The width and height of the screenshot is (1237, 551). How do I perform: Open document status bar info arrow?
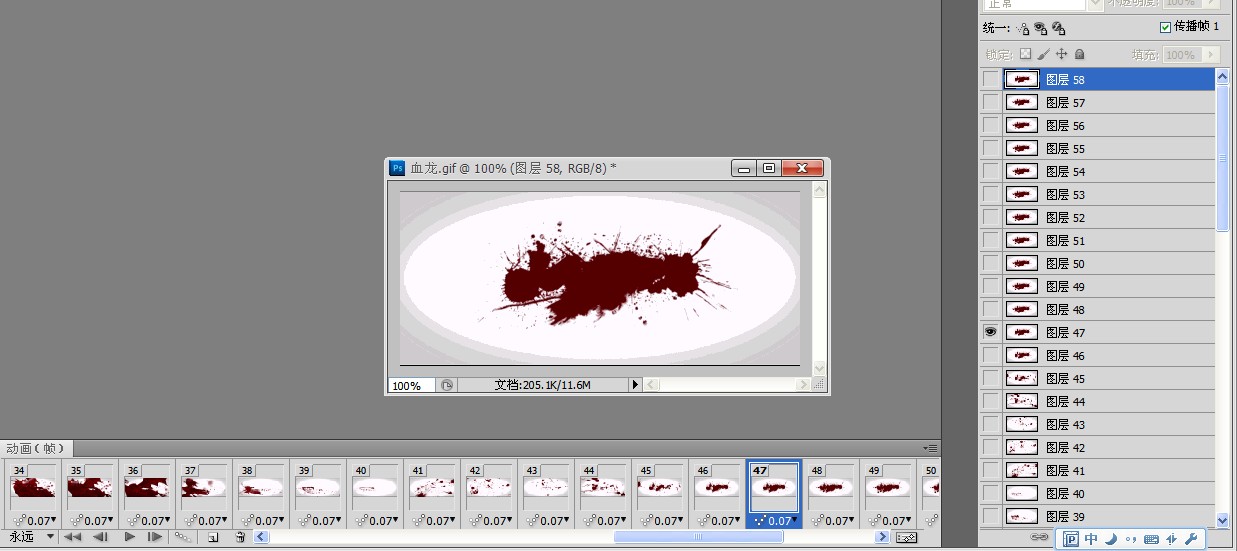click(634, 384)
